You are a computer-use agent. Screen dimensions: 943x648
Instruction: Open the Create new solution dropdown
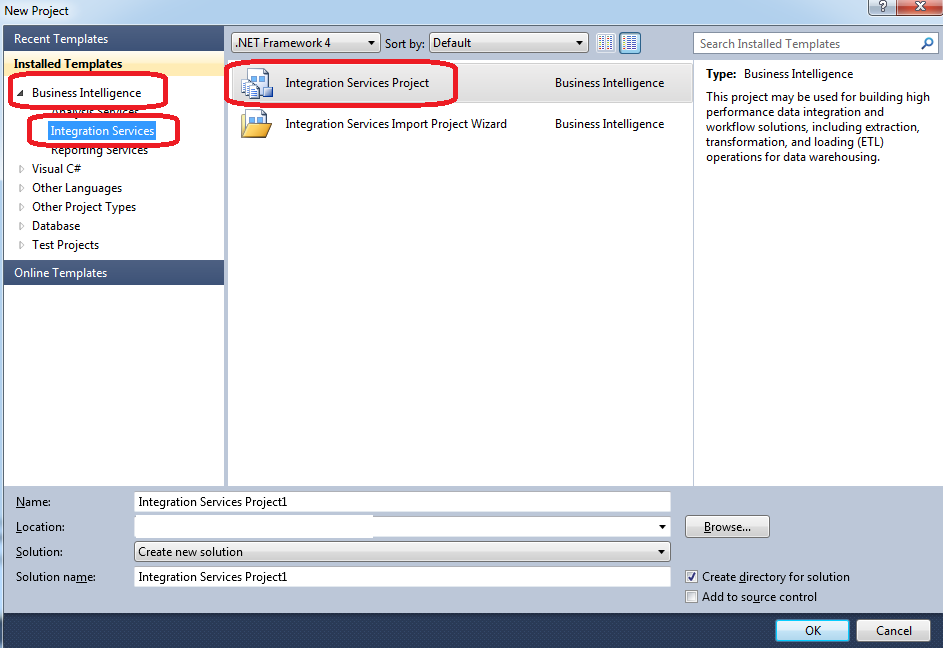coord(402,551)
